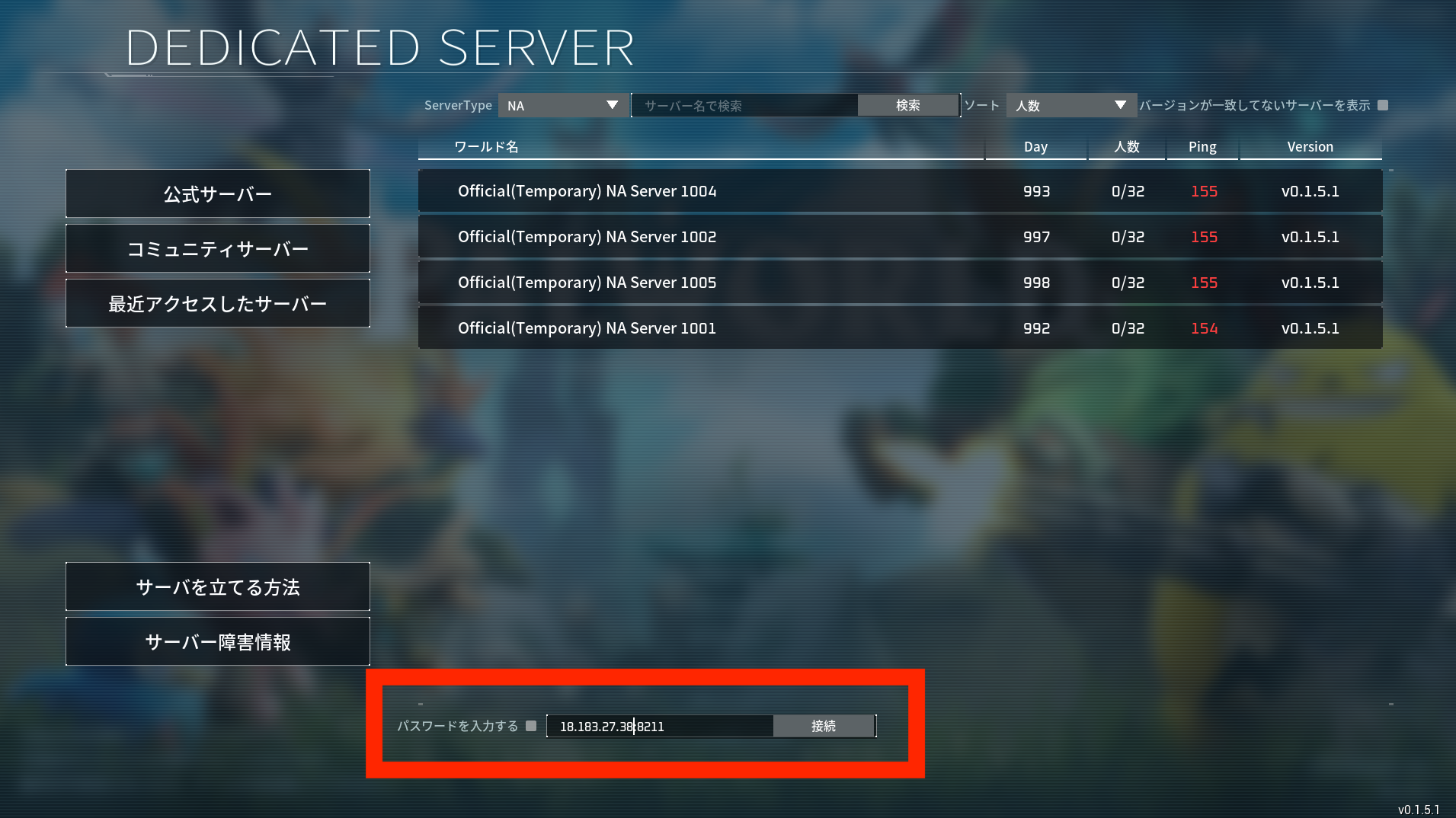Sort by the Day column header
Viewport: 1456px width, 818px height.
[1035, 147]
